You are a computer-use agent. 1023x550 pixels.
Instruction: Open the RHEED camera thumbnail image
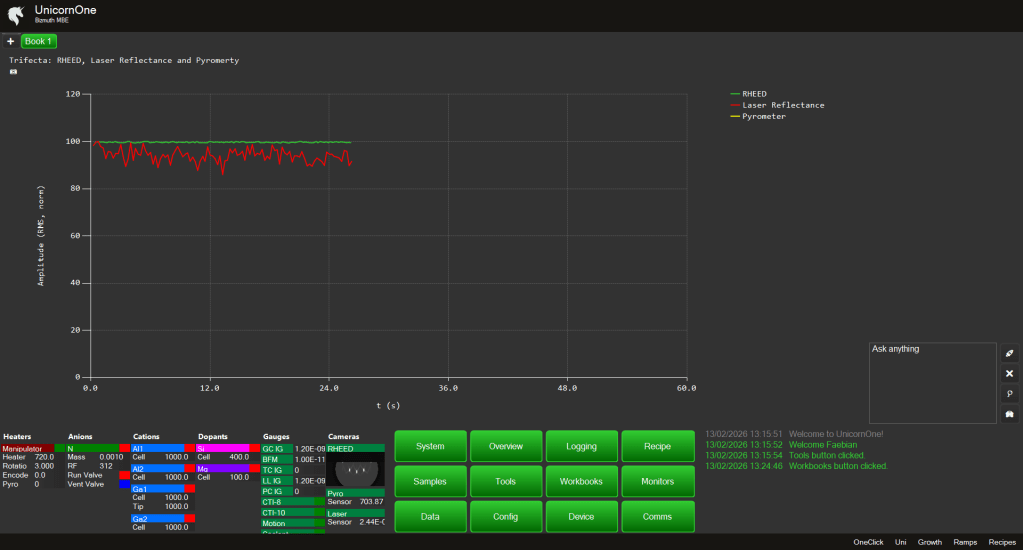point(355,470)
